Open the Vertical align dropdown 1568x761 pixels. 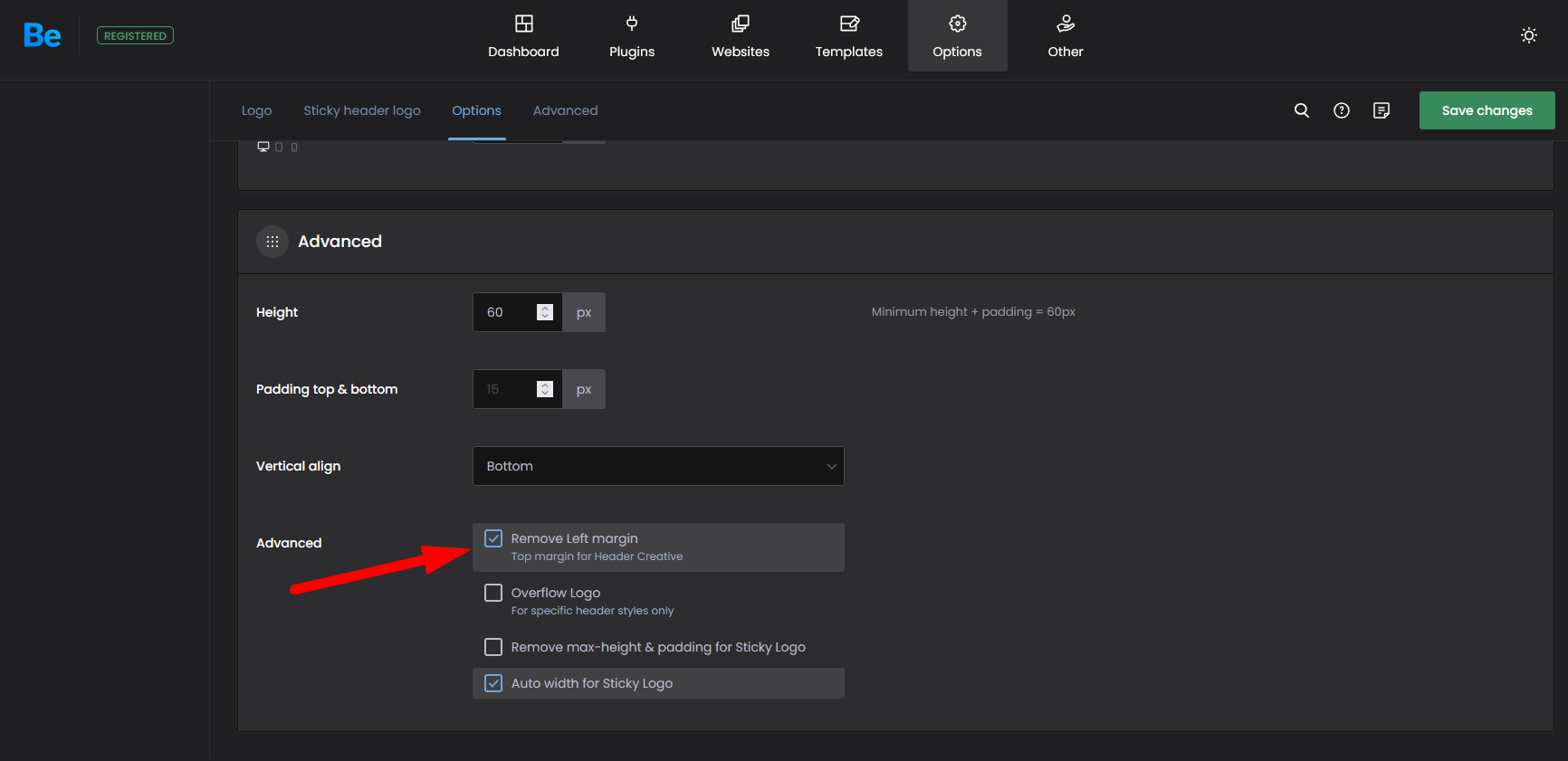pyautogui.click(x=658, y=466)
